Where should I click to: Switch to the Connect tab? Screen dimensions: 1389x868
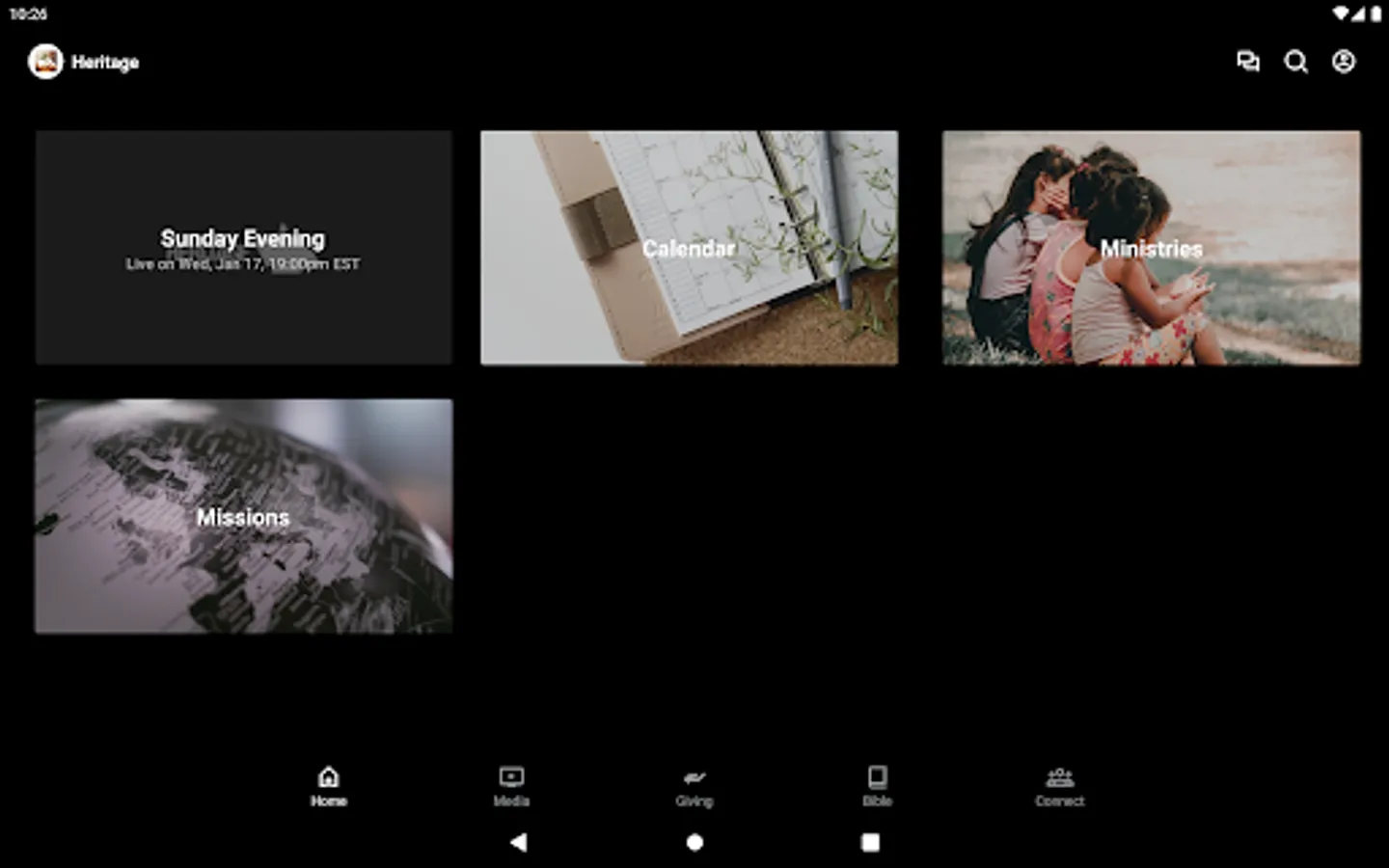pyautogui.click(x=1059, y=786)
